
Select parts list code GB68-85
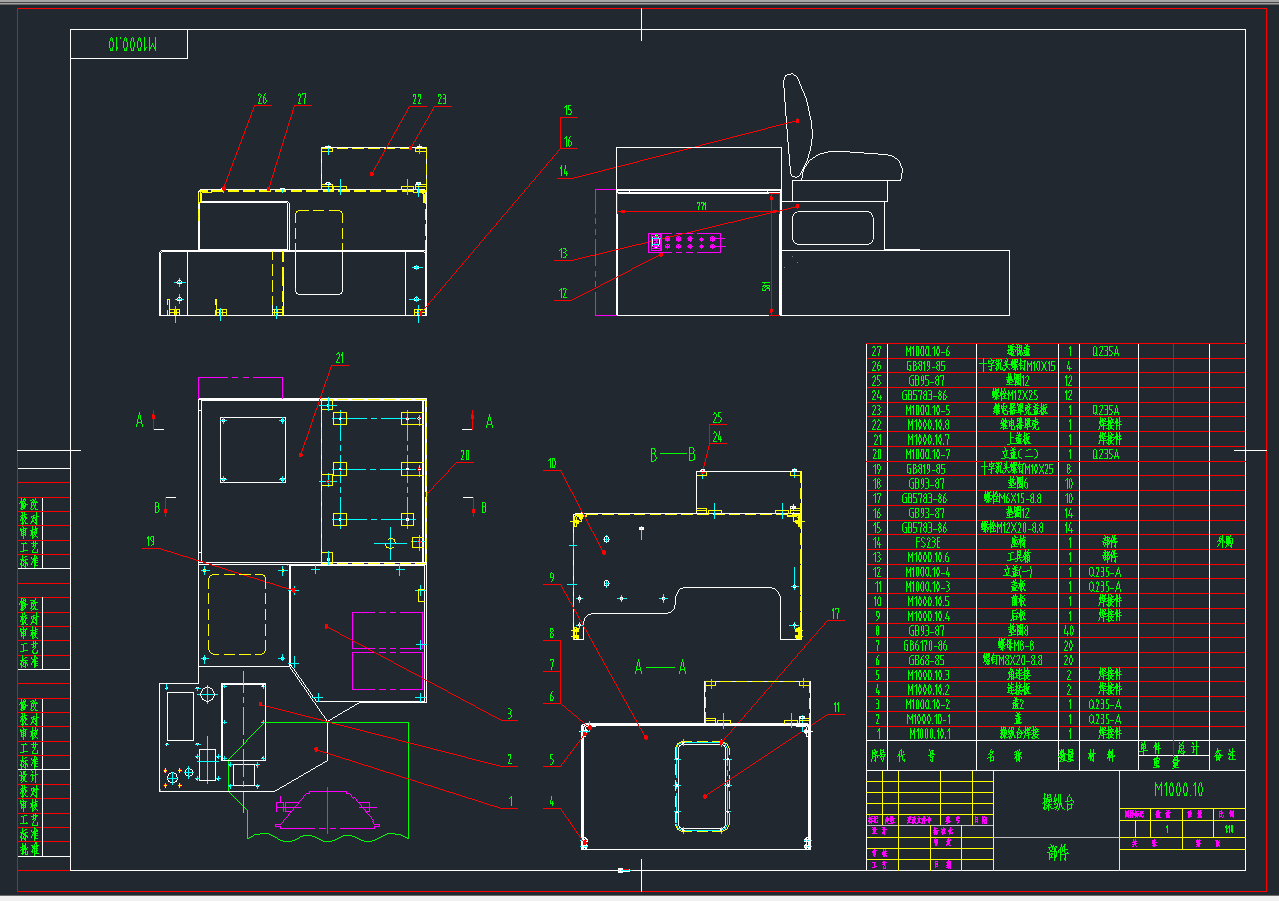[926, 660]
